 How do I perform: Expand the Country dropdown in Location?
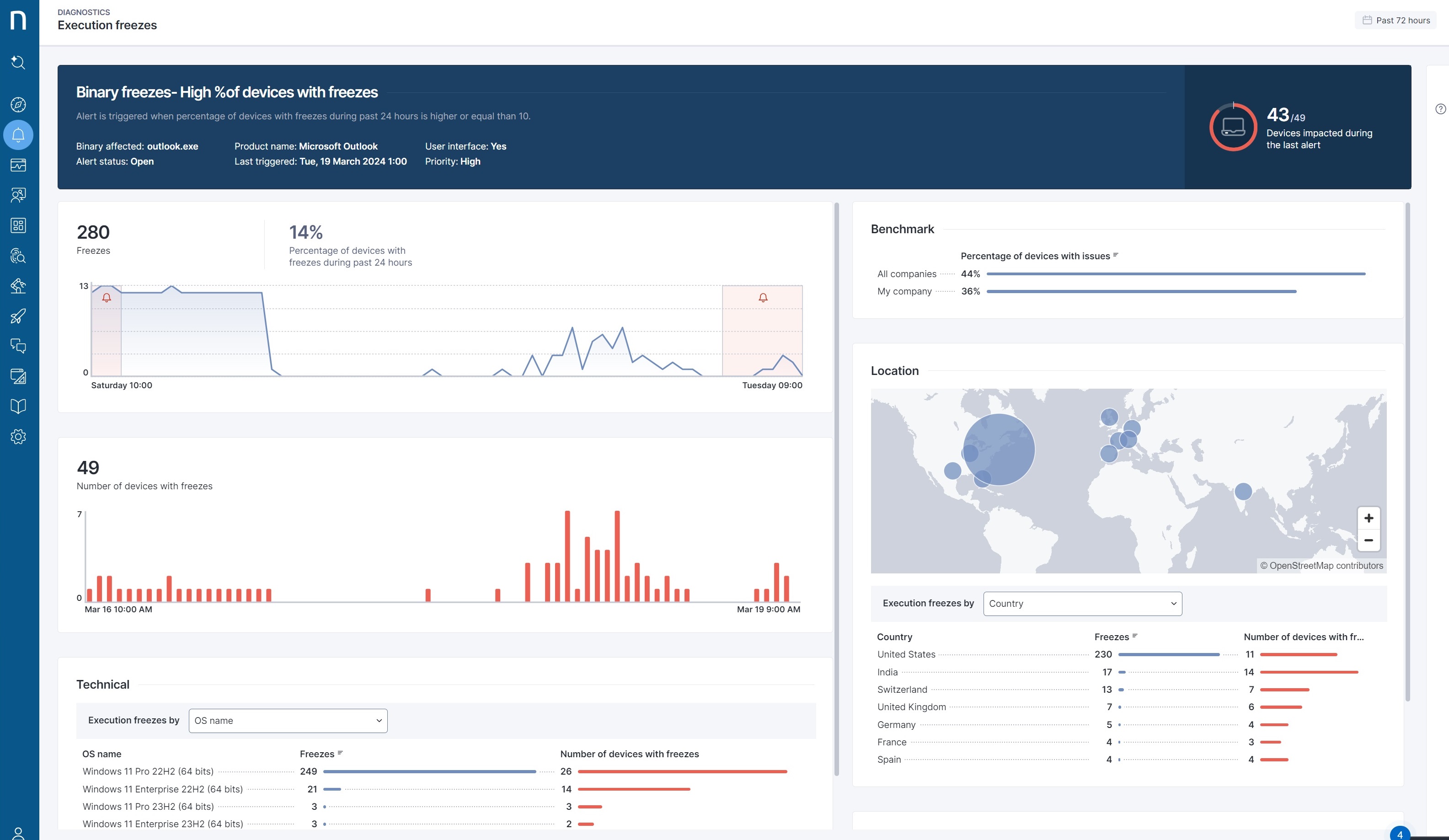[x=1082, y=604]
